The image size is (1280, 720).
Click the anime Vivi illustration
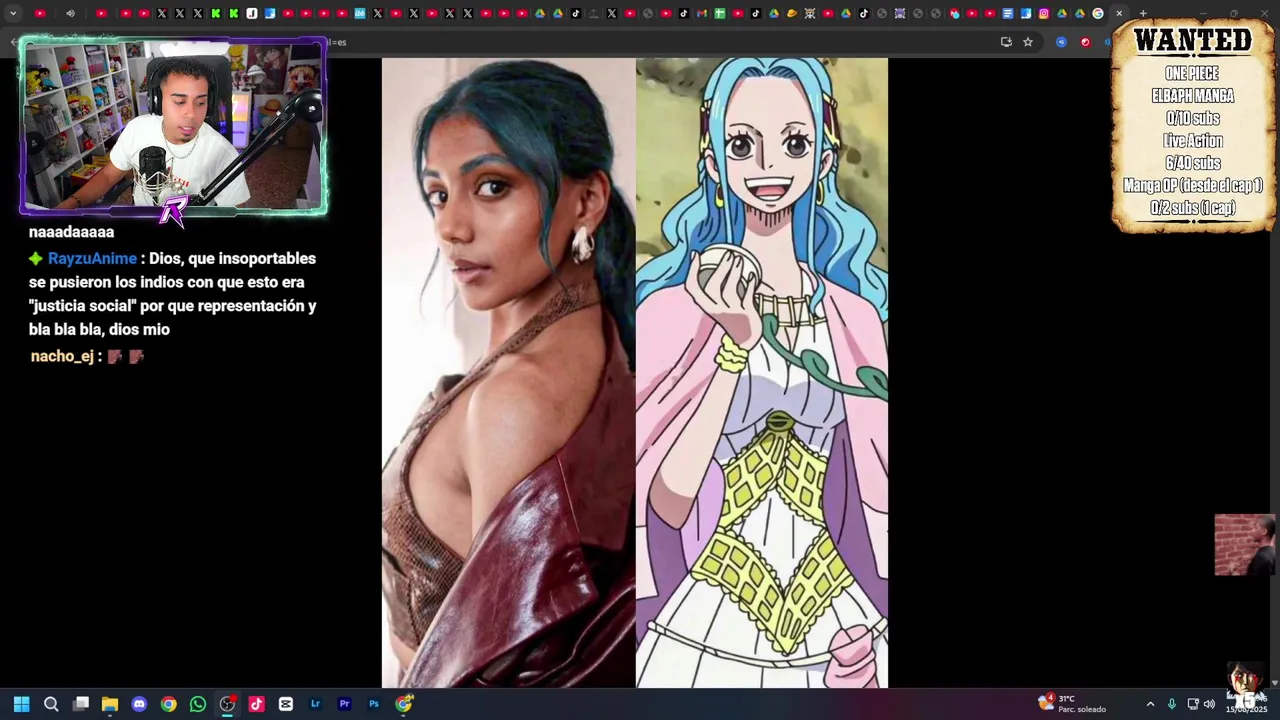coord(762,372)
